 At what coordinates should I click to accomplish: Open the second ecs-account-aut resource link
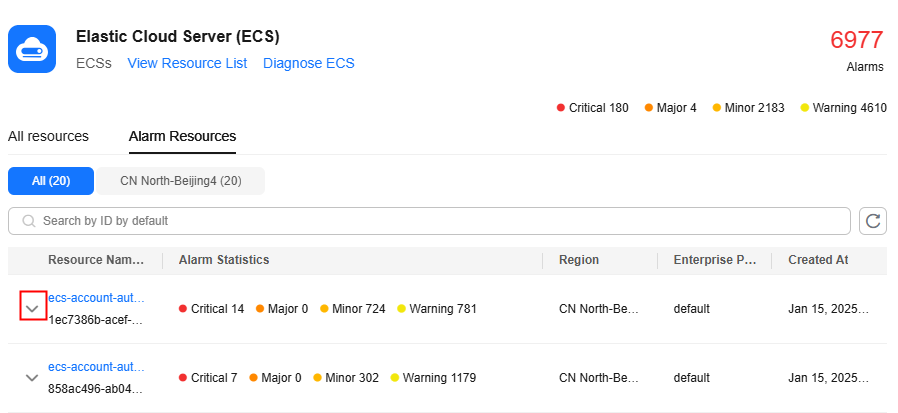coord(96,367)
